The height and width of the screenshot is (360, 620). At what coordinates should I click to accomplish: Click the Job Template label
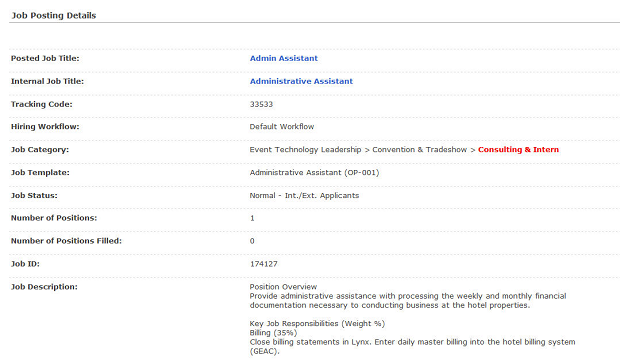pos(40,172)
